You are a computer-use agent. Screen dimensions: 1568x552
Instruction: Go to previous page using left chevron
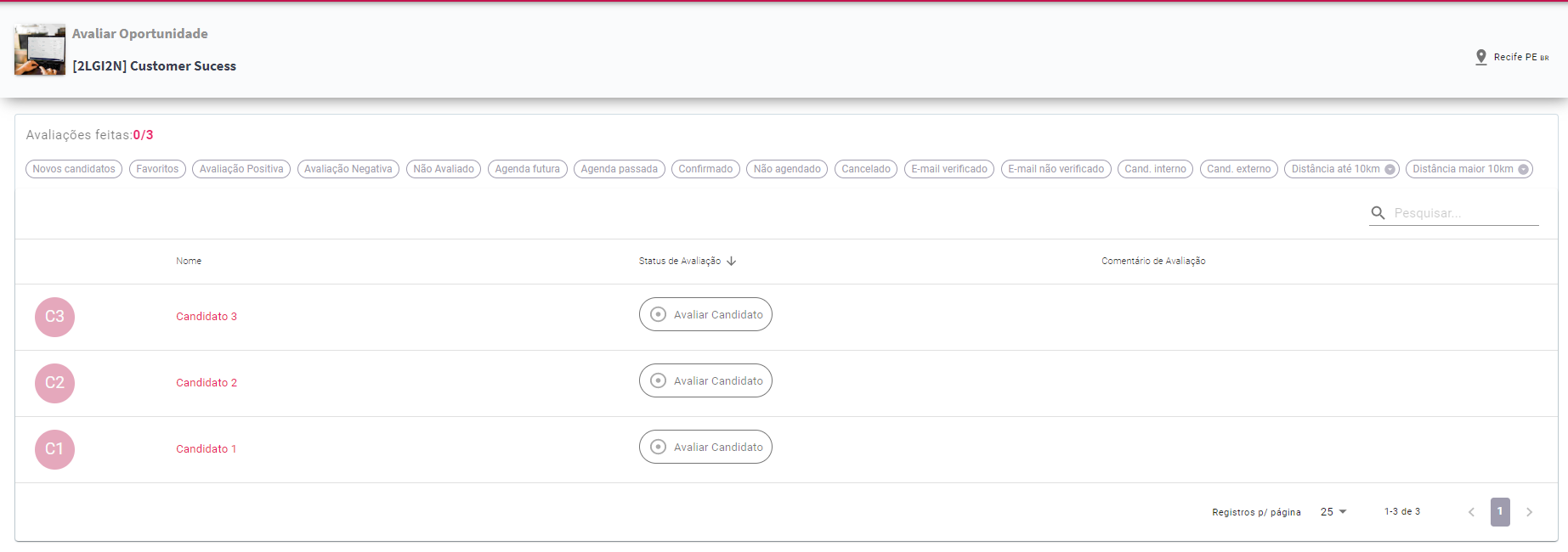(1471, 512)
